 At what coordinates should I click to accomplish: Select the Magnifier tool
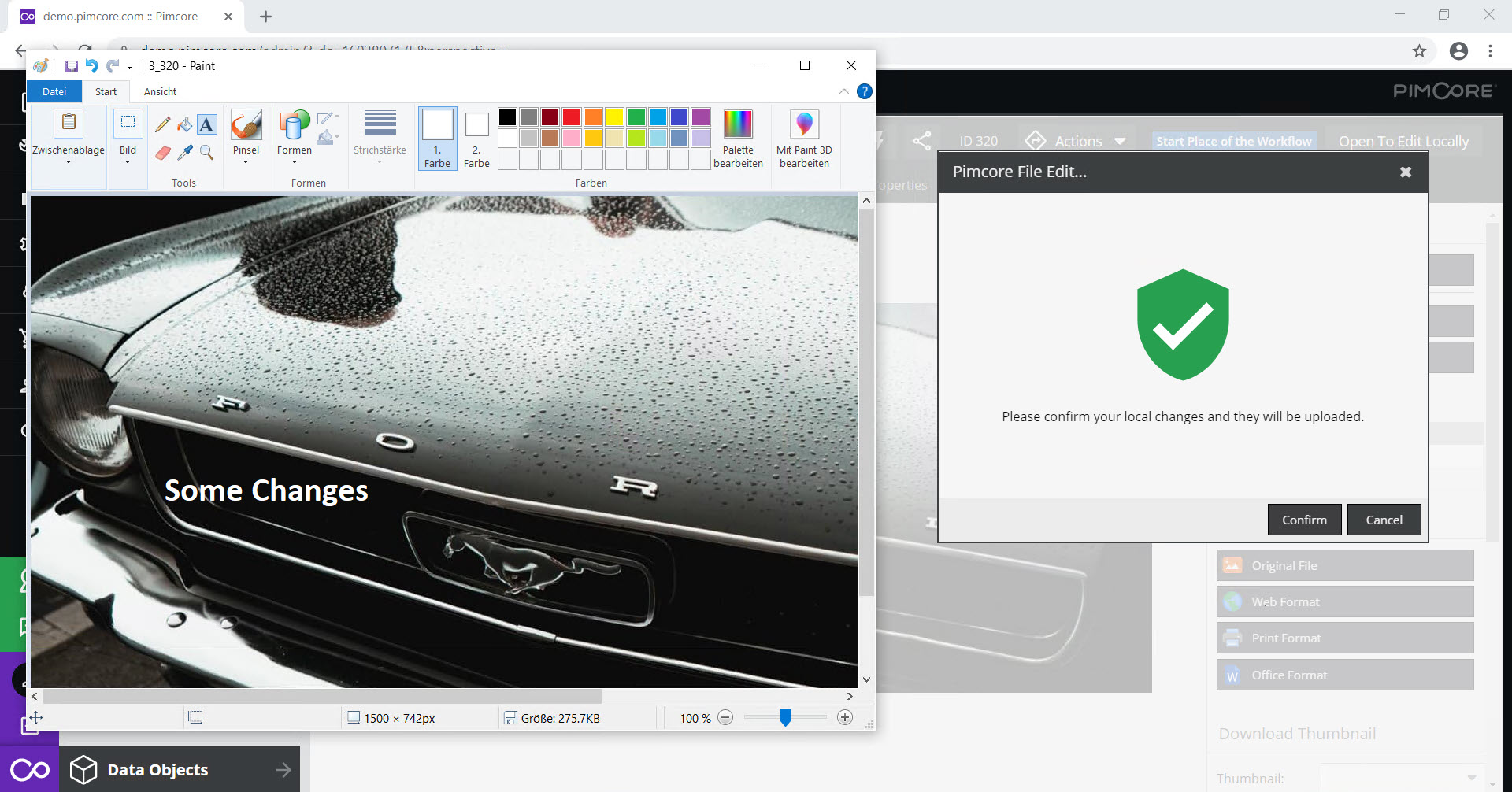[206, 152]
